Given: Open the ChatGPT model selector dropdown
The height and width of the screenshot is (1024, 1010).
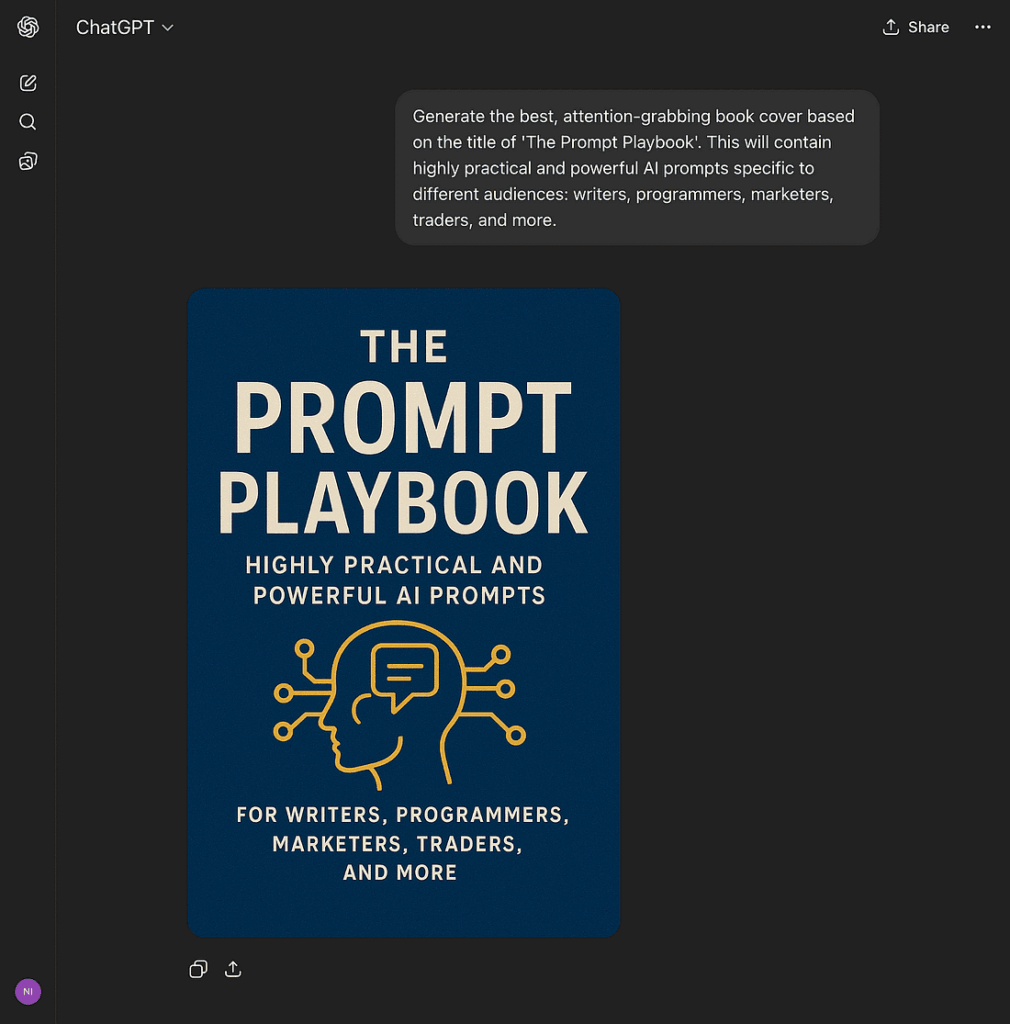Looking at the screenshot, I should click(125, 27).
